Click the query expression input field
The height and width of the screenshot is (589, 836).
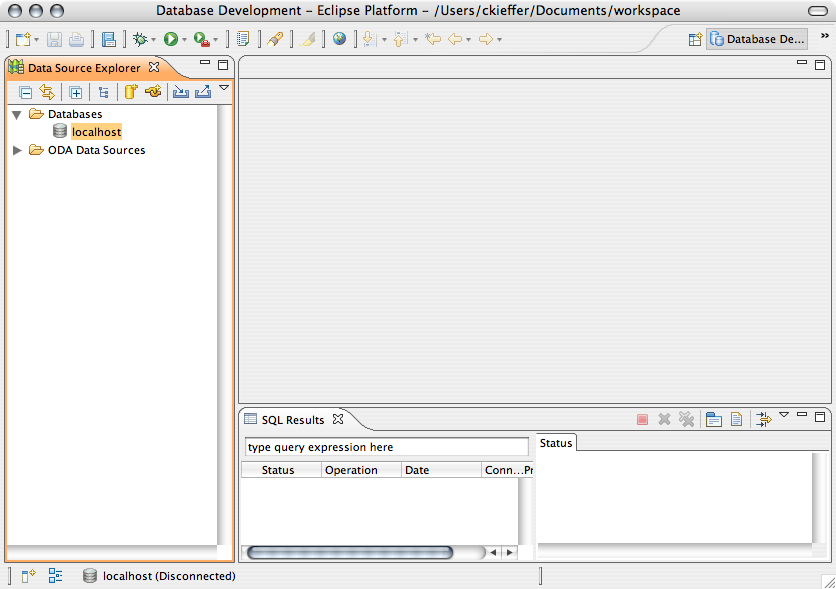(x=387, y=447)
